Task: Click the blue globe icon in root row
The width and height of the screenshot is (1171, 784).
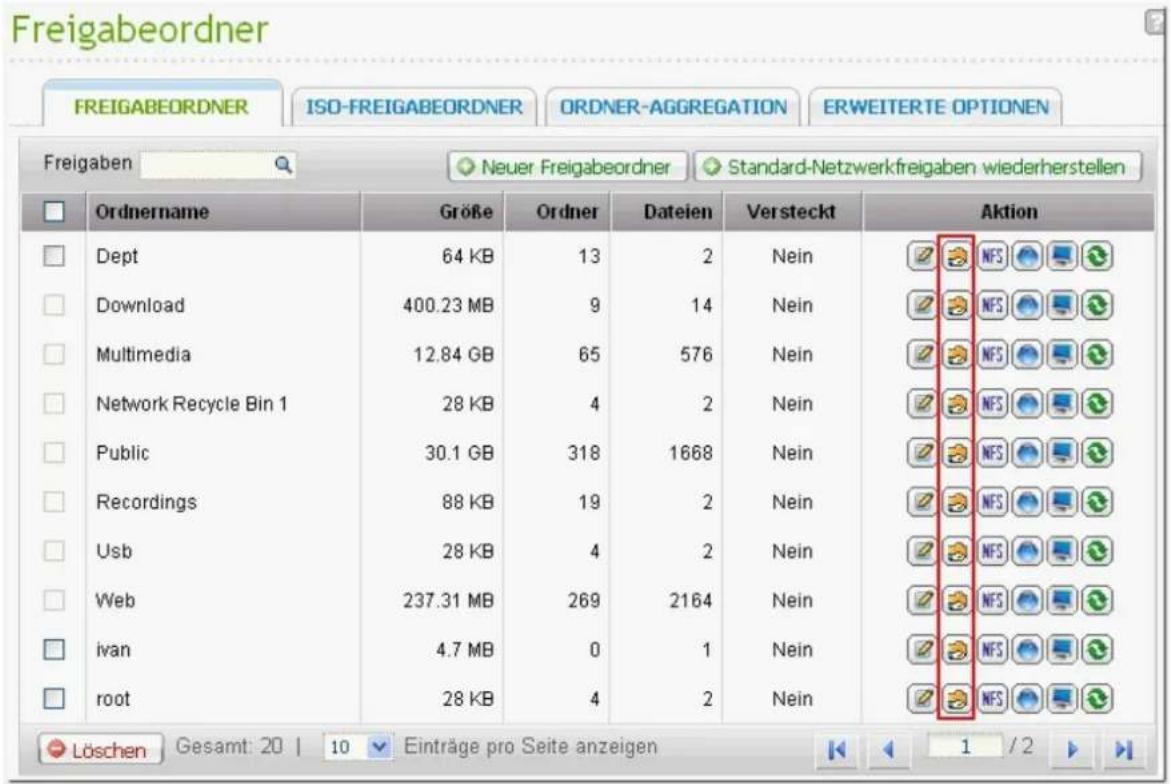Action: tap(1028, 699)
